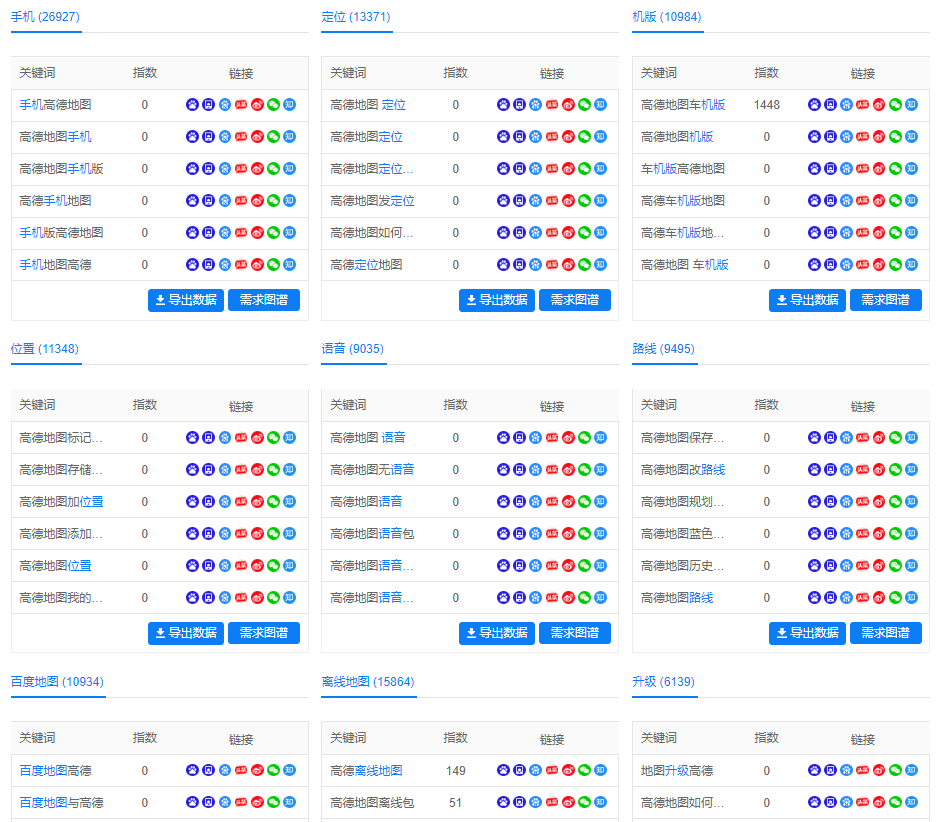Image resolution: width=942 pixels, height=822 pixels.
Task: Open keyword link 高德地图离线包
Action: pyautogui.click(x=372, y=802)
